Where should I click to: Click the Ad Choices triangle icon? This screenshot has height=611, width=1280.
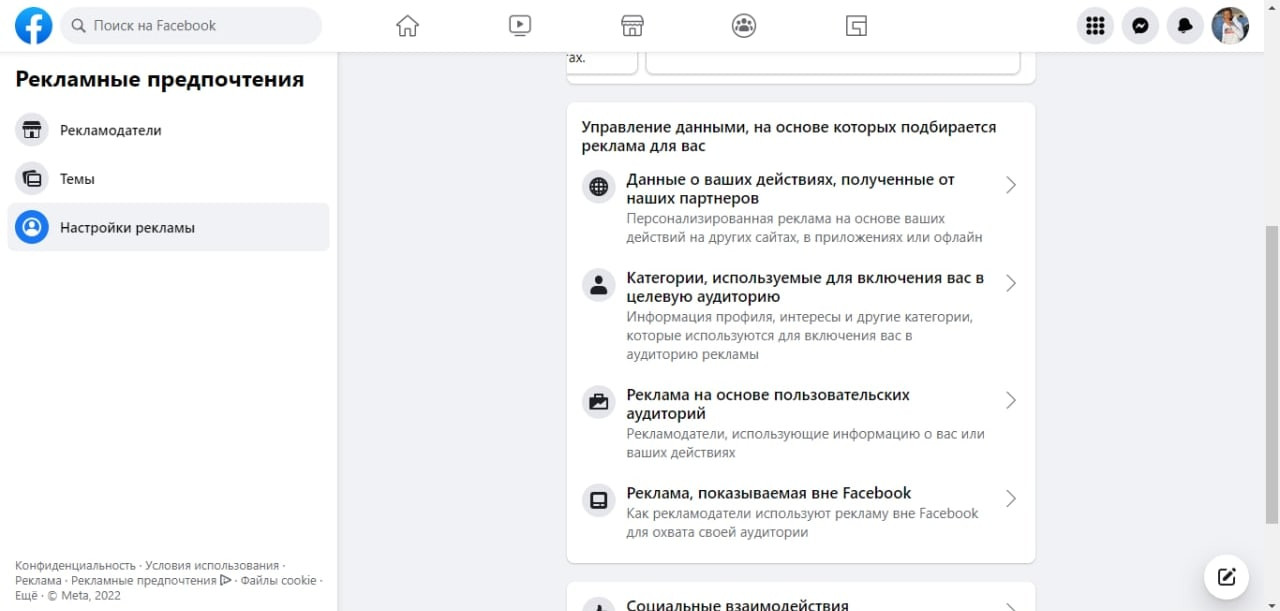tap(226, 580)
